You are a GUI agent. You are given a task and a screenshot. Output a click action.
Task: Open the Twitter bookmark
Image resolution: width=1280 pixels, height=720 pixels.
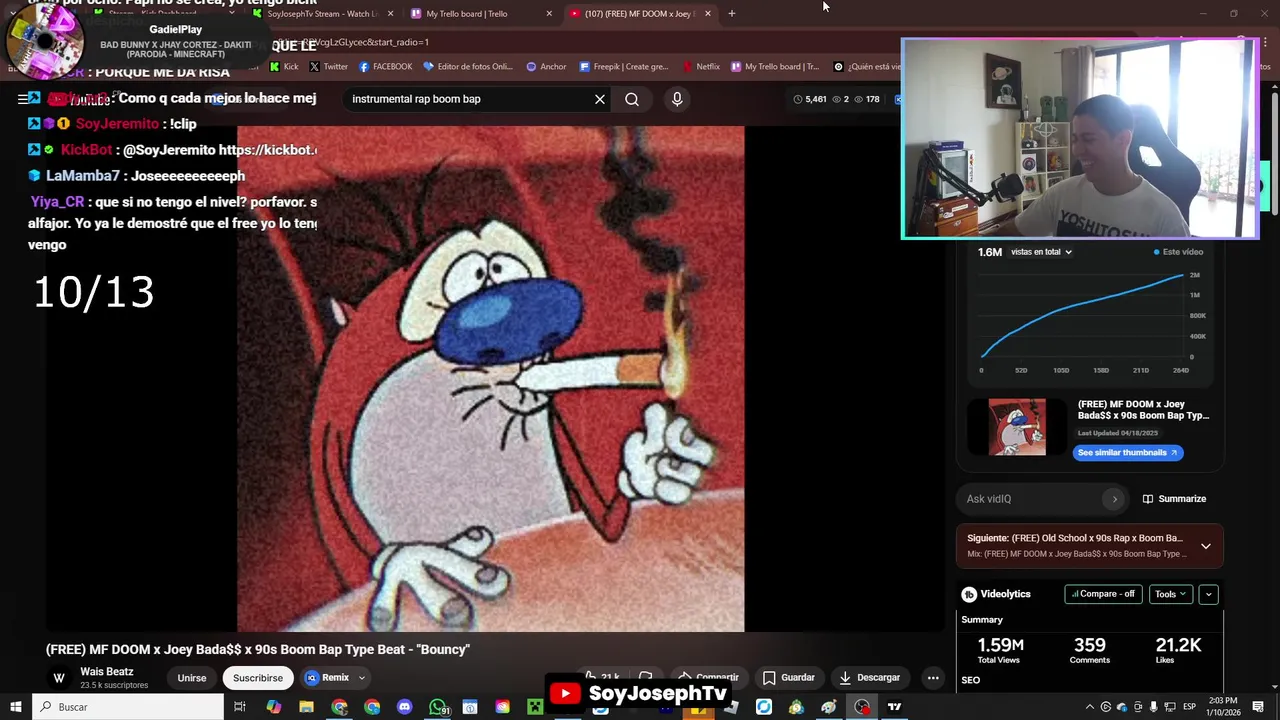click(x=328, y=67)
